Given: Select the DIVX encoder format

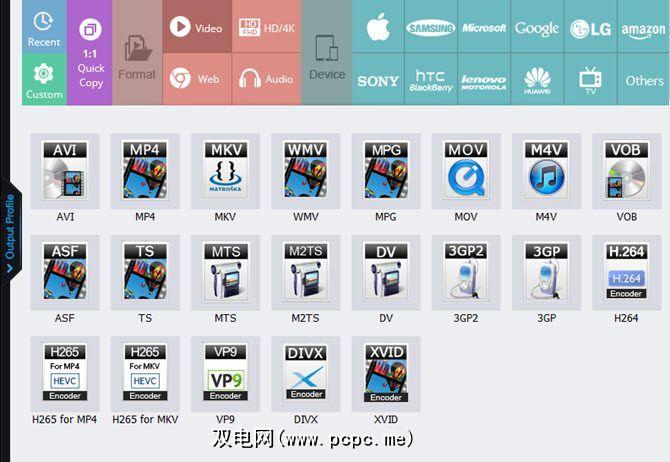Looking at the screenshot, I should pyautogui.click(x=306, y=374).
